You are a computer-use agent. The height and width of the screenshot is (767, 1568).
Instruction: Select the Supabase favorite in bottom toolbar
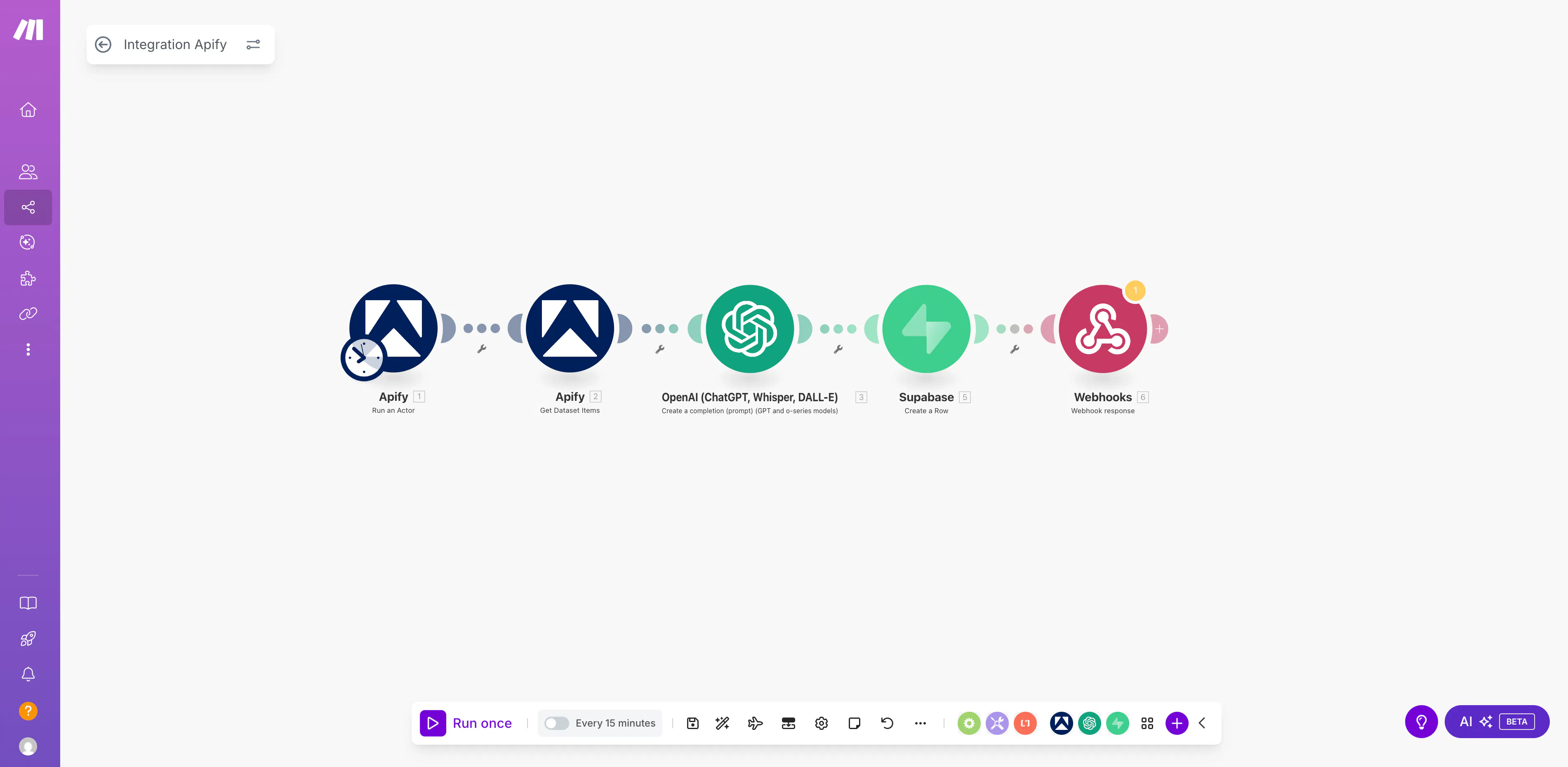coord(1118,723)
